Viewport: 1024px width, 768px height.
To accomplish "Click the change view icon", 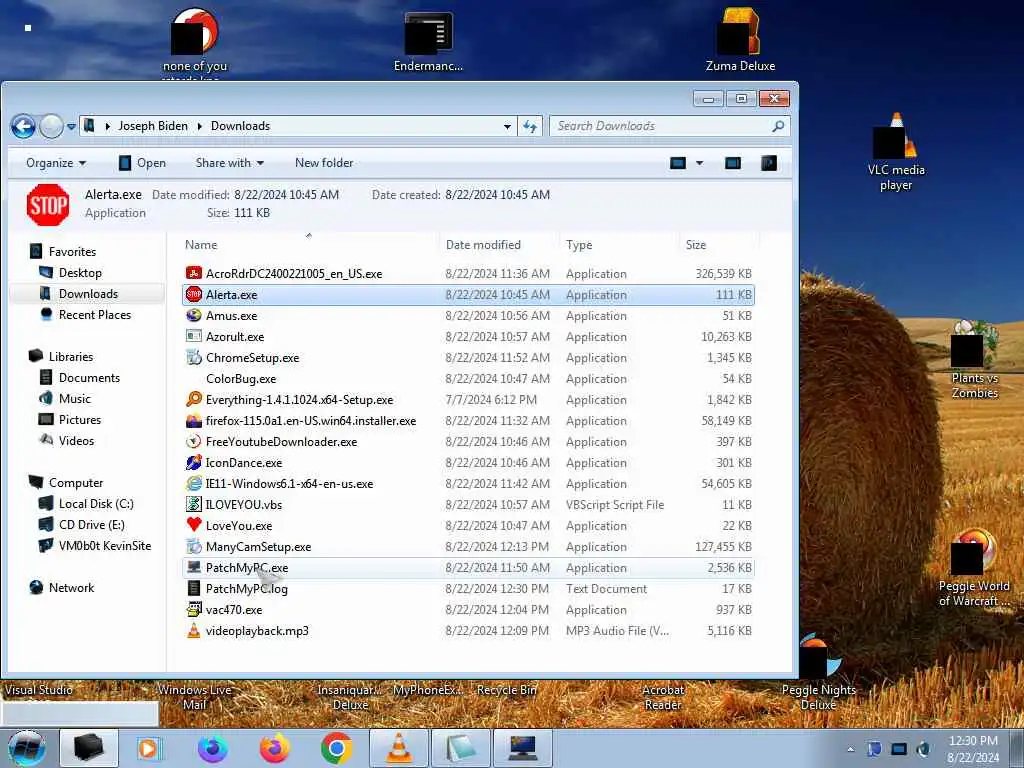I will click(x=678, y=163).
